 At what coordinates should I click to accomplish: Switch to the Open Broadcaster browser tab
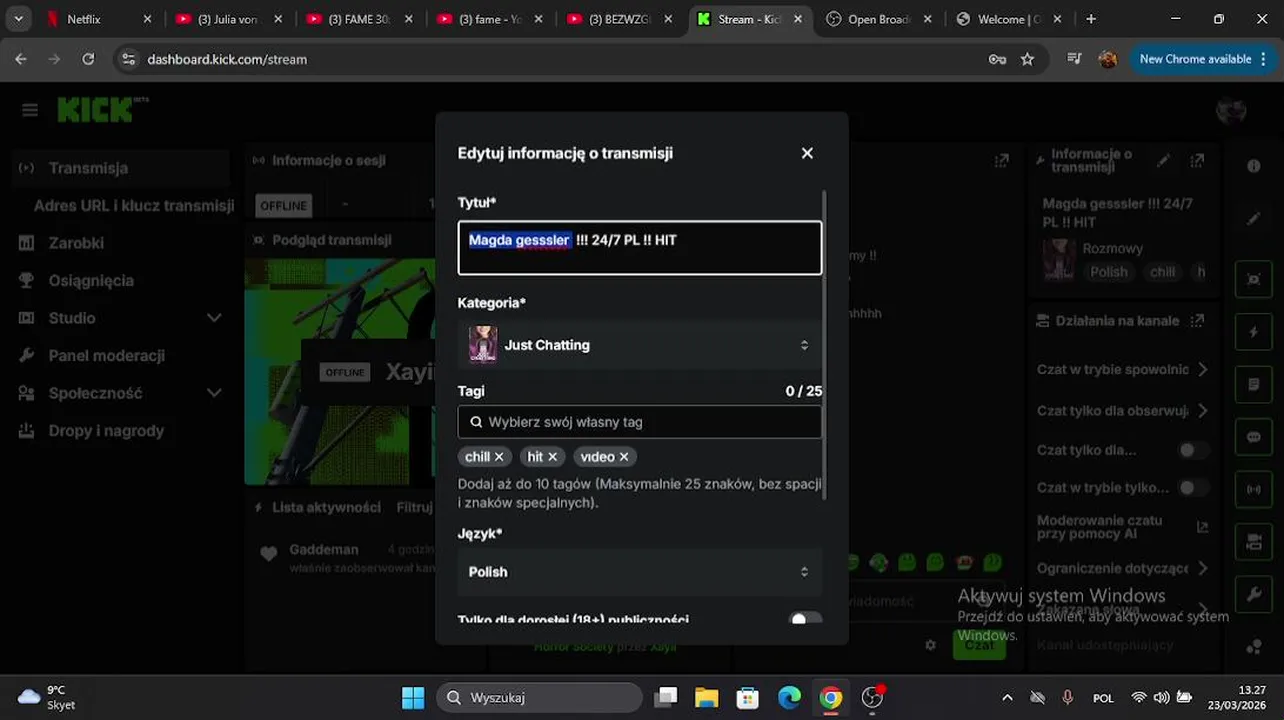click(880, 19)
